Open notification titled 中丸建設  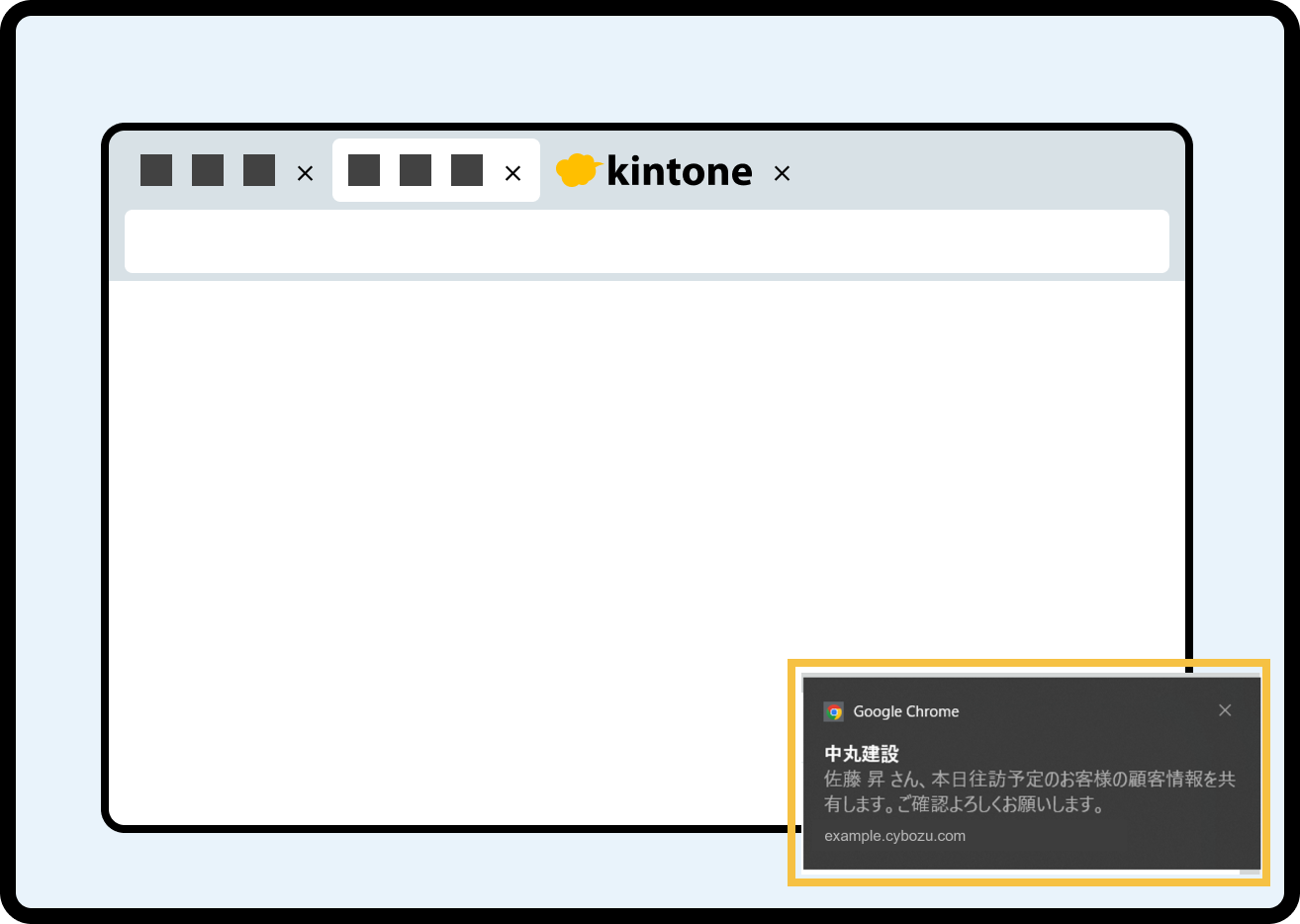click(x=862, y=753)
